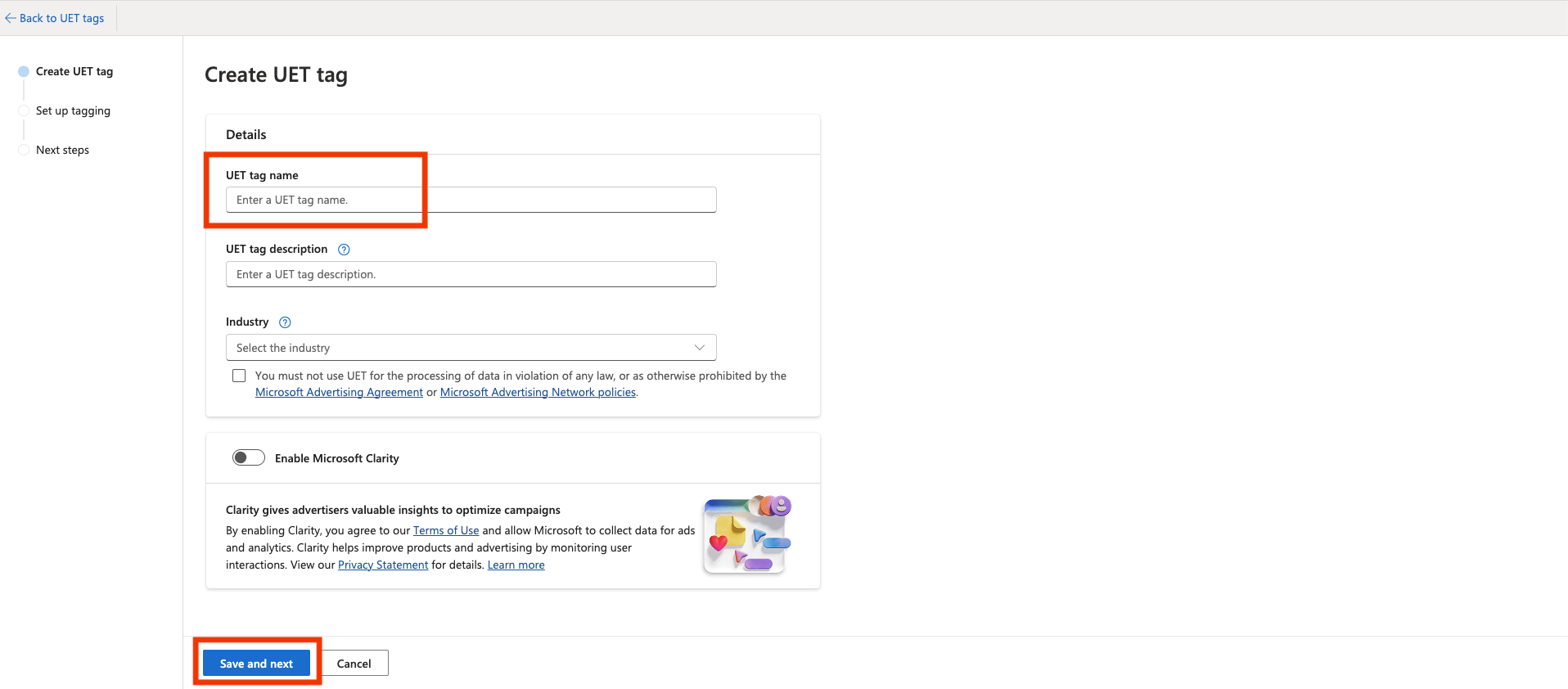
Task: Click the Next steps step circle
Action: [24, 151]
